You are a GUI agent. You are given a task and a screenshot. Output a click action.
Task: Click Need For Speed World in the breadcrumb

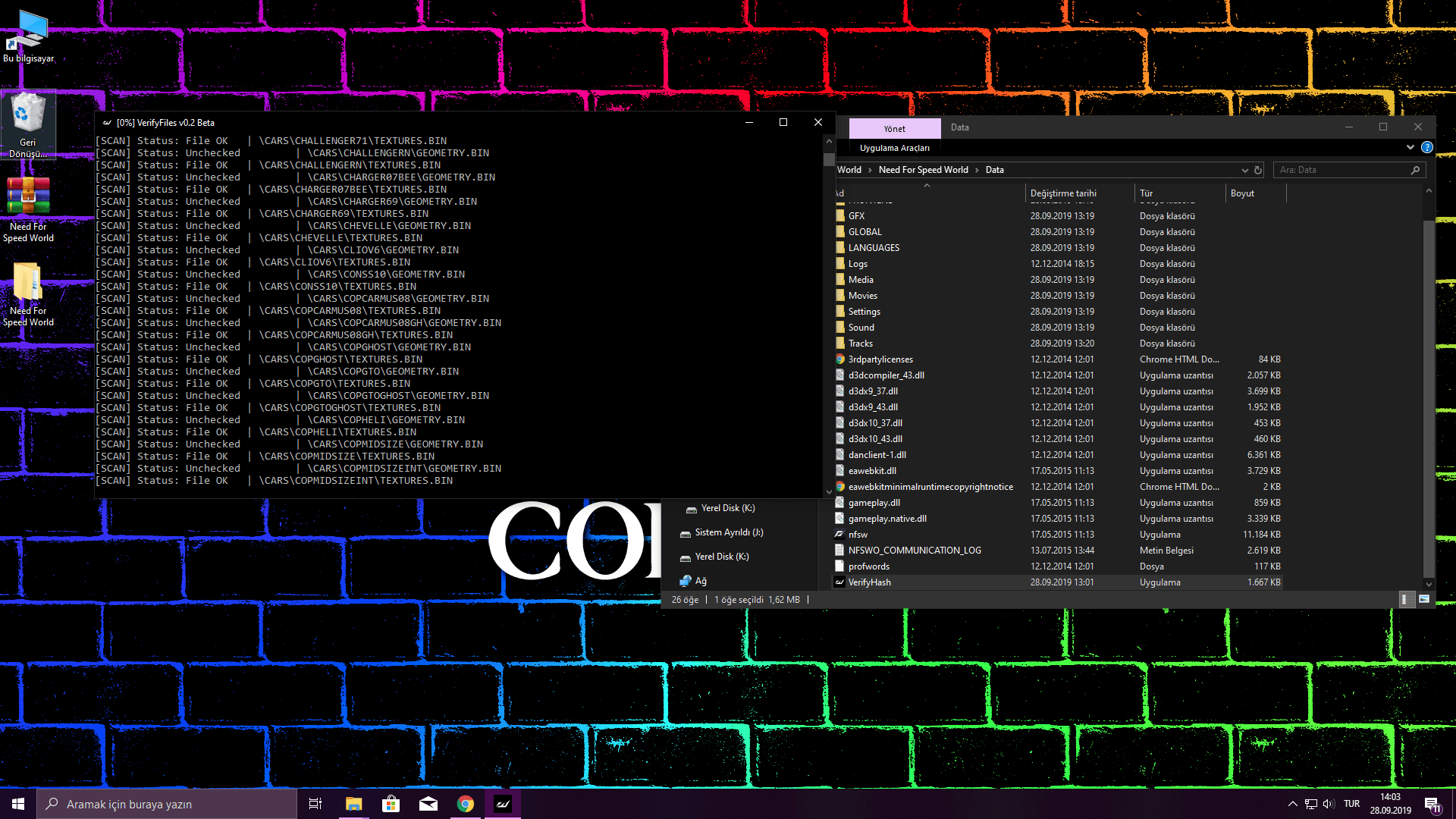pos(923,170)
